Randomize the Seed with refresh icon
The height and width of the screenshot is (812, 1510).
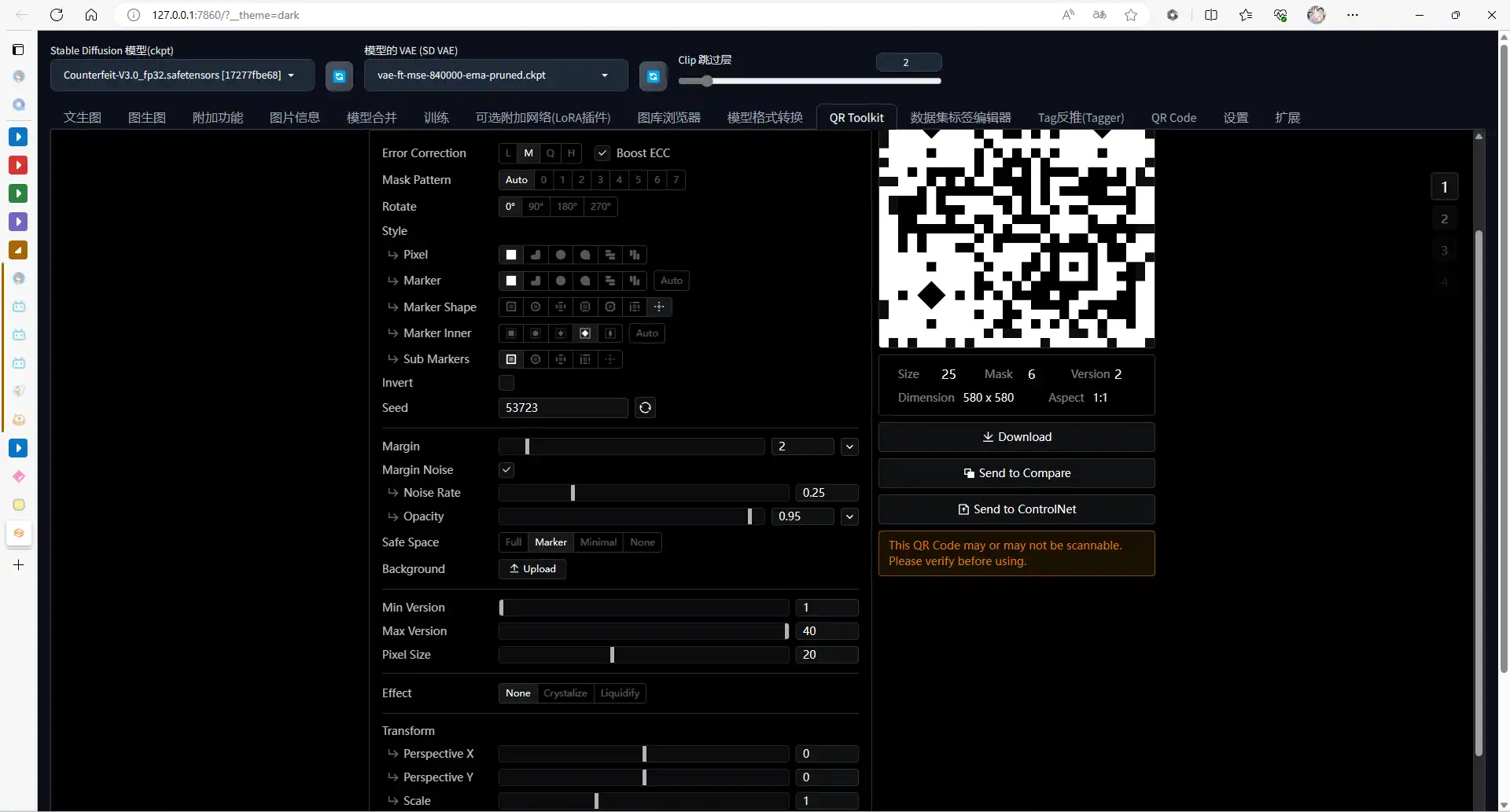click(x=645, y=408)
